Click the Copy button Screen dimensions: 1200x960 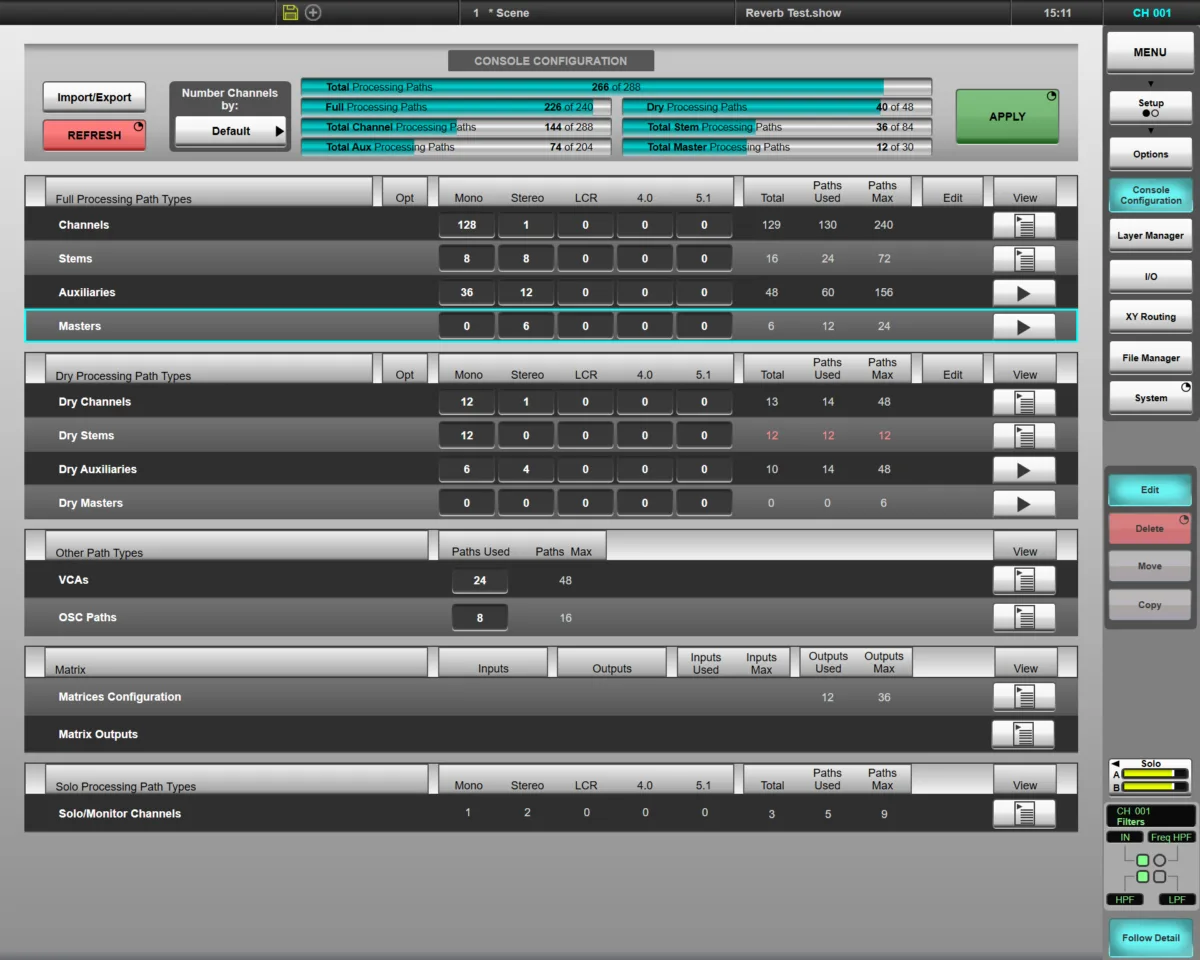[1150, 605]
